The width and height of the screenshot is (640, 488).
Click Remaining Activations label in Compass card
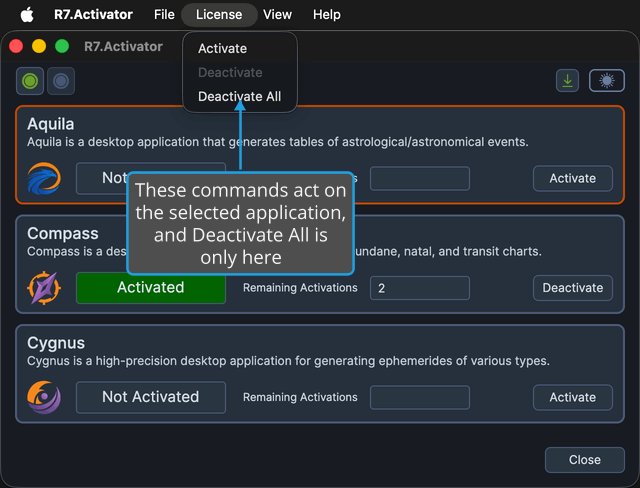[x=300, y=288]
